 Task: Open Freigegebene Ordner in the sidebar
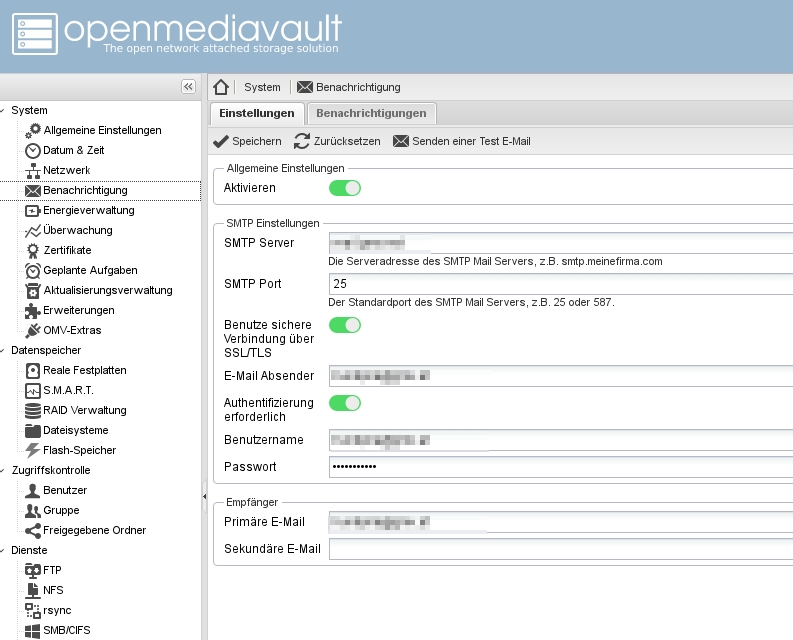click(95, 530)
